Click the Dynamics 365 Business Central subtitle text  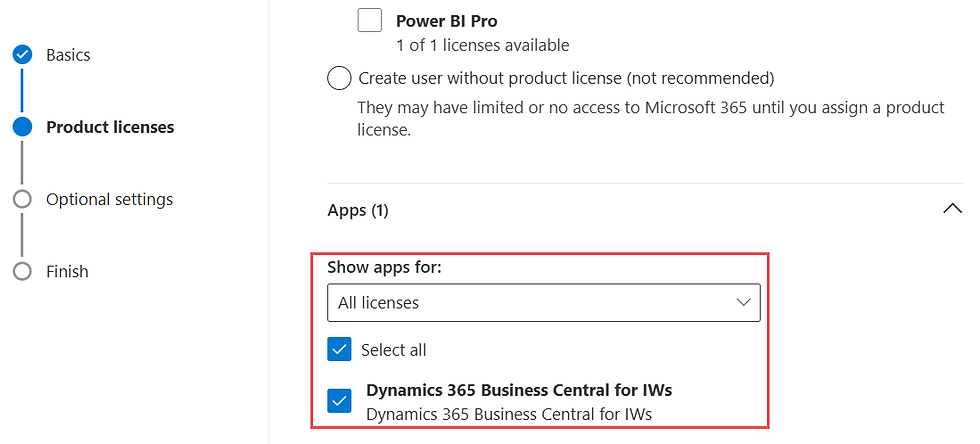coord(509,414)
